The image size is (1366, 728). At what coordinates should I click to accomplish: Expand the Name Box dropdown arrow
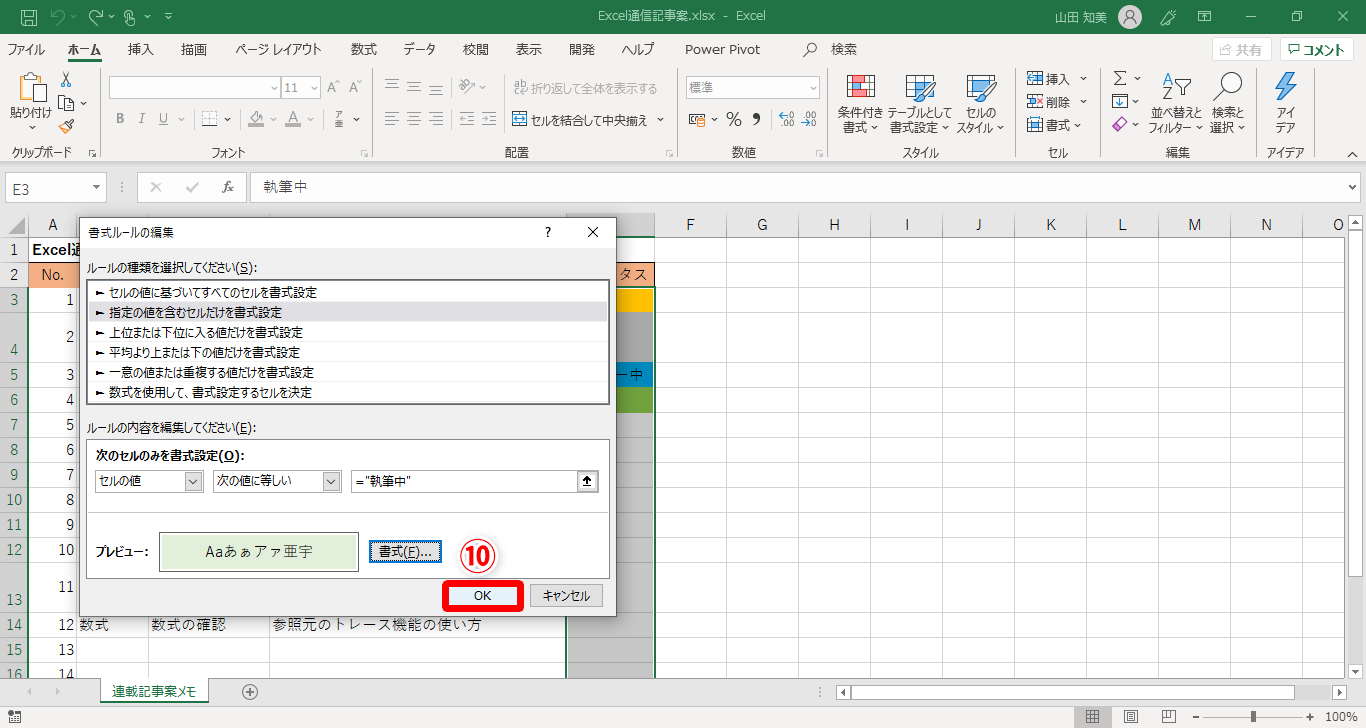(x=97, y=187)
